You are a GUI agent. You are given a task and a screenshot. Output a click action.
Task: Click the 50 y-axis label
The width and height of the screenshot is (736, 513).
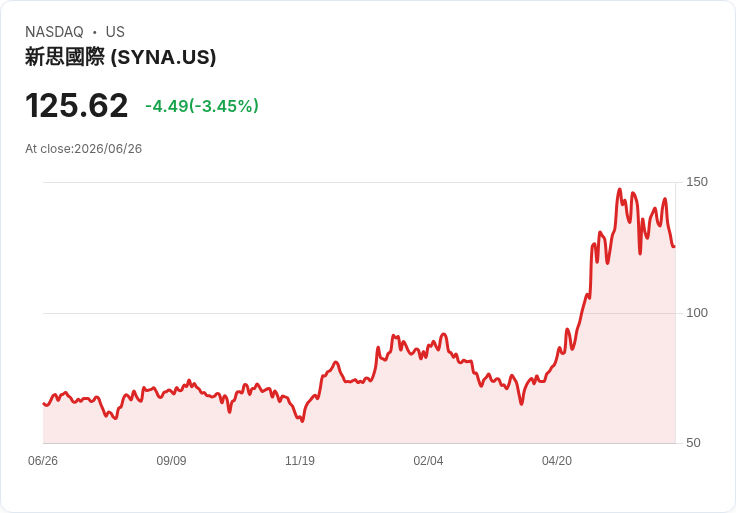[x=693, y=443]
